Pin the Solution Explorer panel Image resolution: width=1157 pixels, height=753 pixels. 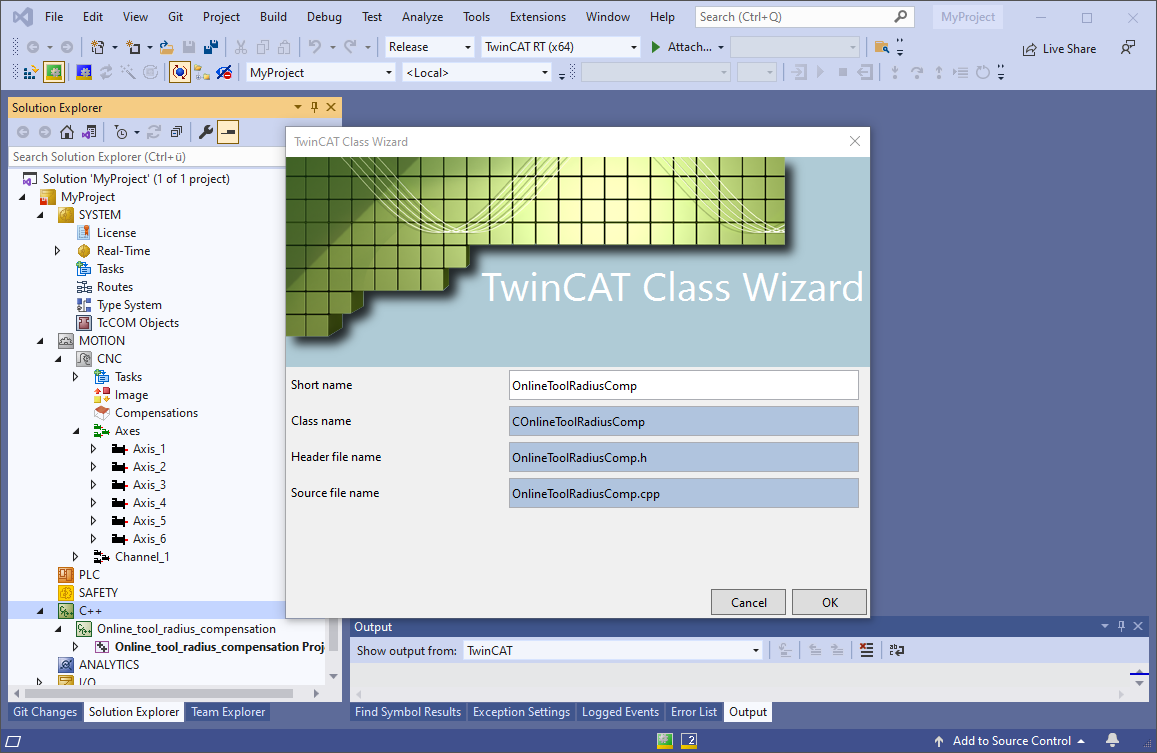(x=313, y=107)
